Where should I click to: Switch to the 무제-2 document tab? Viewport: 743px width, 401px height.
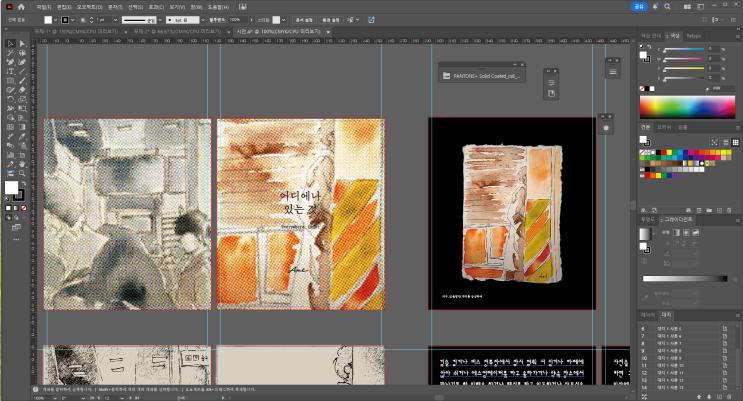pos(177,31)
